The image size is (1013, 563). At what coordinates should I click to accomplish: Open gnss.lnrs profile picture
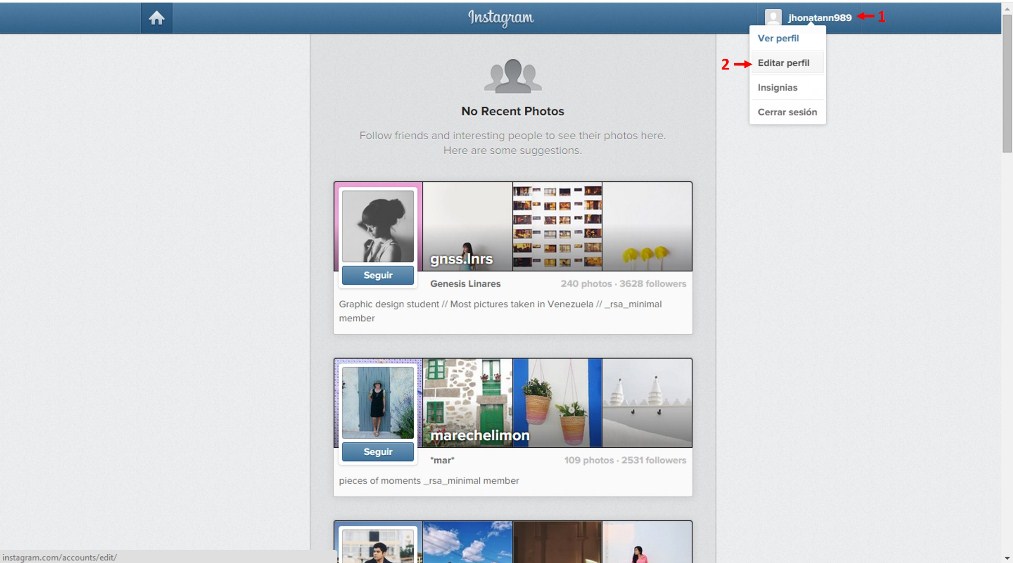(378, 226)
